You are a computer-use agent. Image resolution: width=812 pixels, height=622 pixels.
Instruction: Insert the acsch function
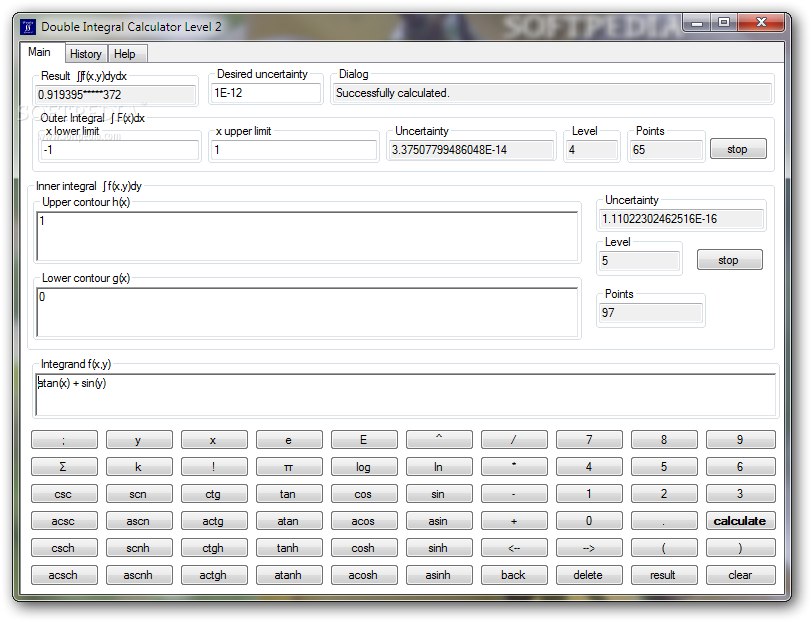click(64, 575)
